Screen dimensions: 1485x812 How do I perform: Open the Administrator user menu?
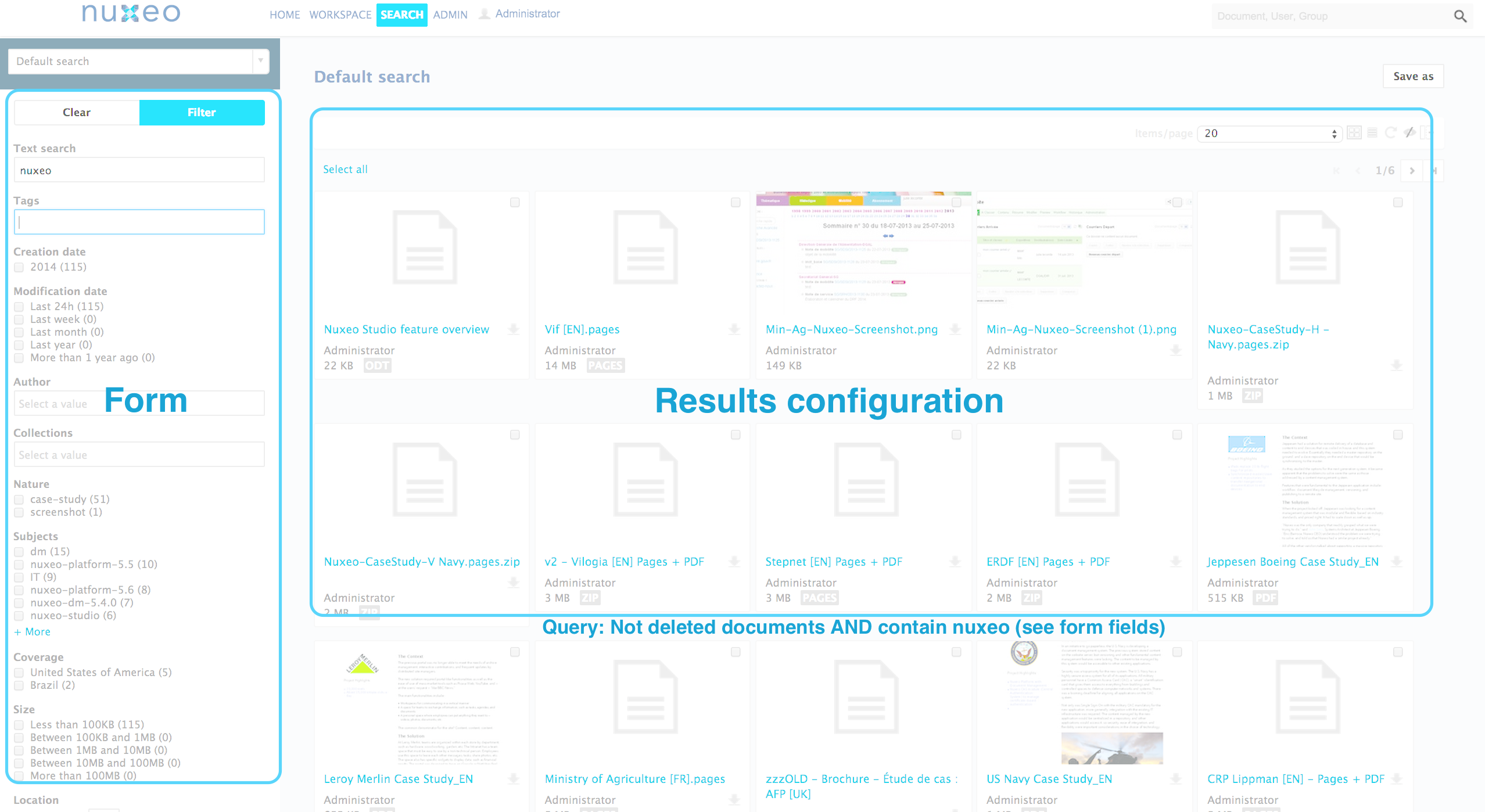tap(528, 13)
